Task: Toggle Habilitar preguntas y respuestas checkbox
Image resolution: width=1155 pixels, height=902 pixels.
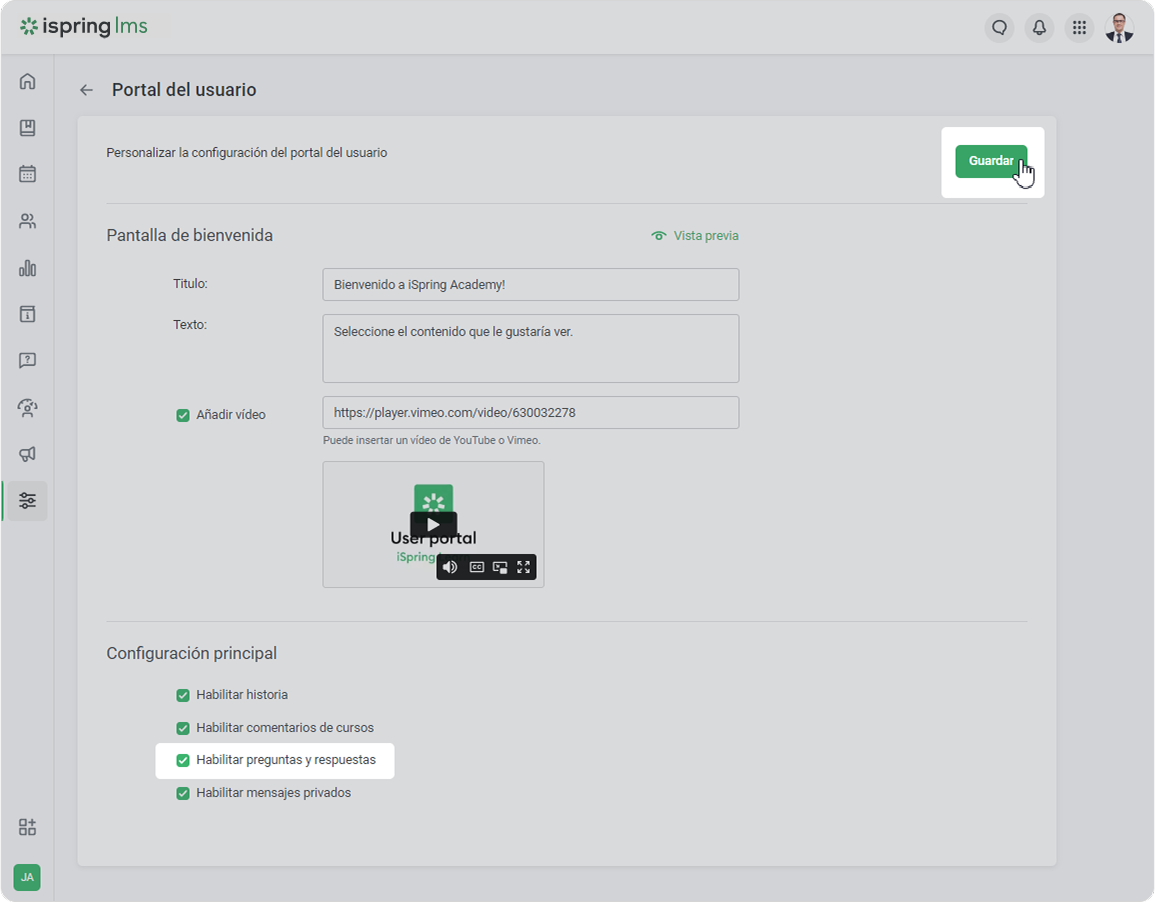Action: tap(183, 761)
